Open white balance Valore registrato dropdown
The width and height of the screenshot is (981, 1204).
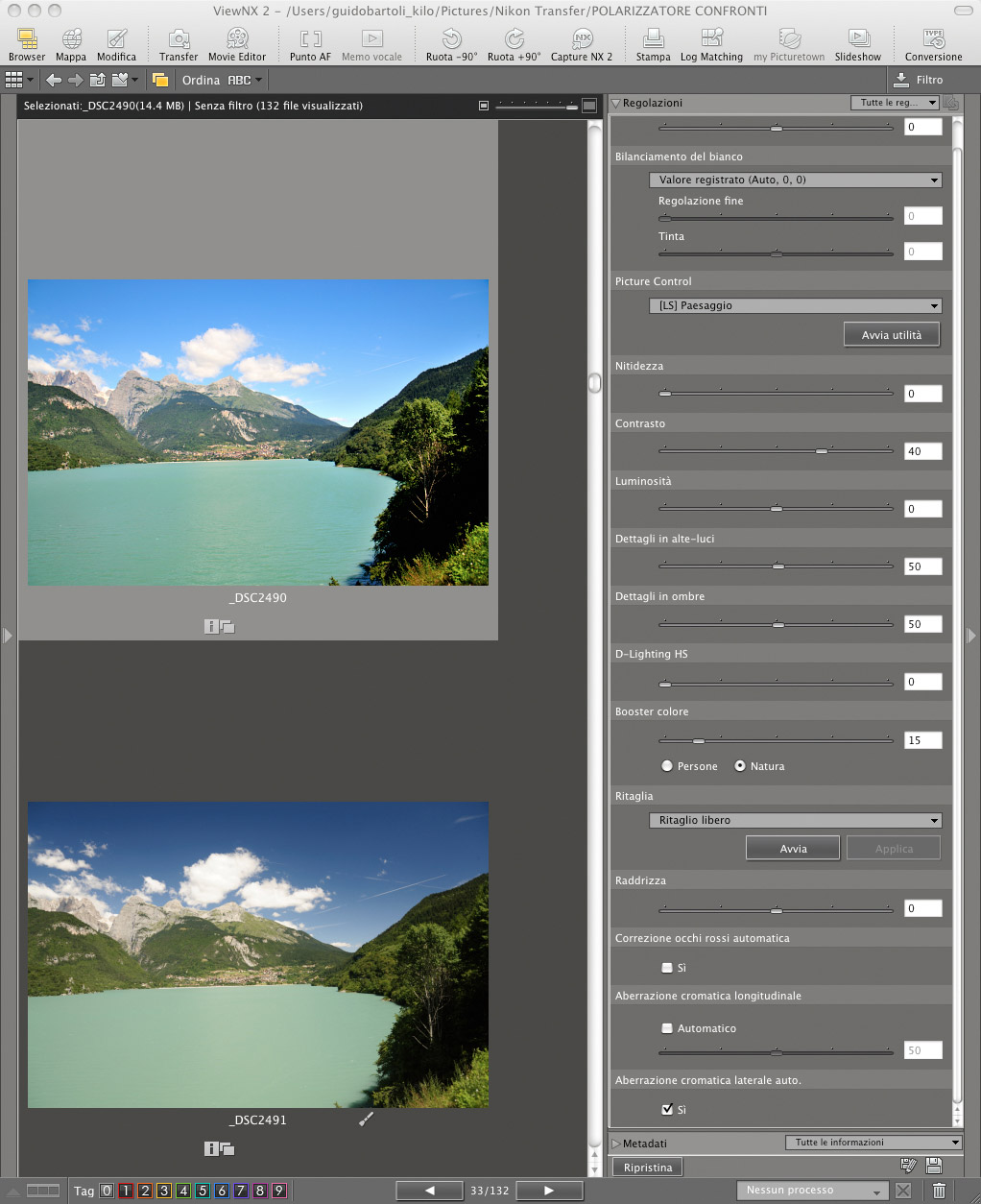coord(796,180)
